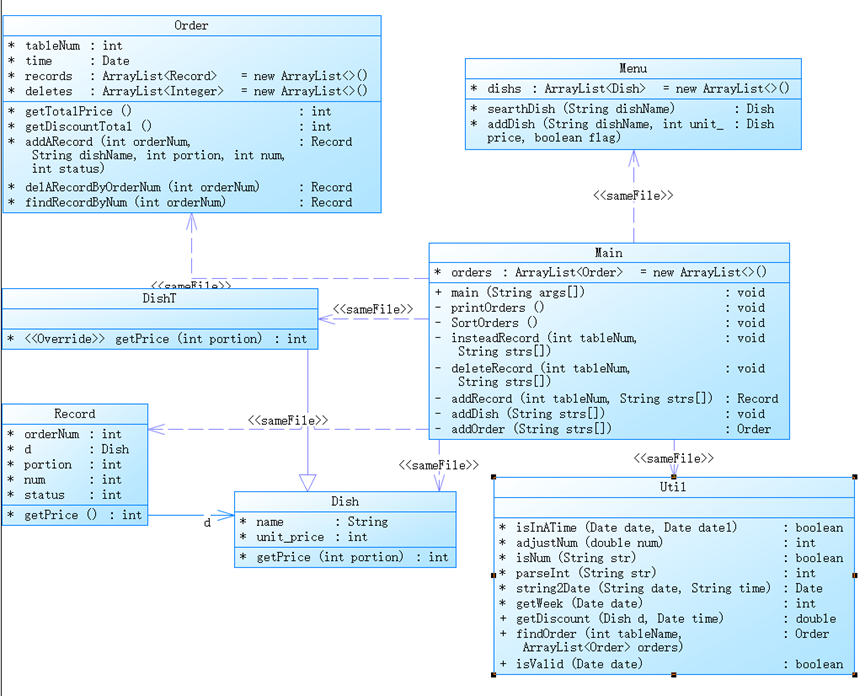Click the adjustNum (double num) method

657,543
